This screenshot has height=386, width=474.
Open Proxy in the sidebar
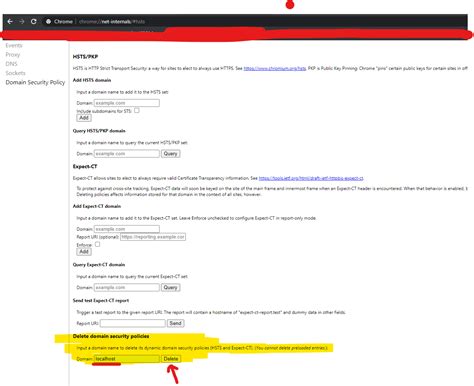(x=13, y=55)
